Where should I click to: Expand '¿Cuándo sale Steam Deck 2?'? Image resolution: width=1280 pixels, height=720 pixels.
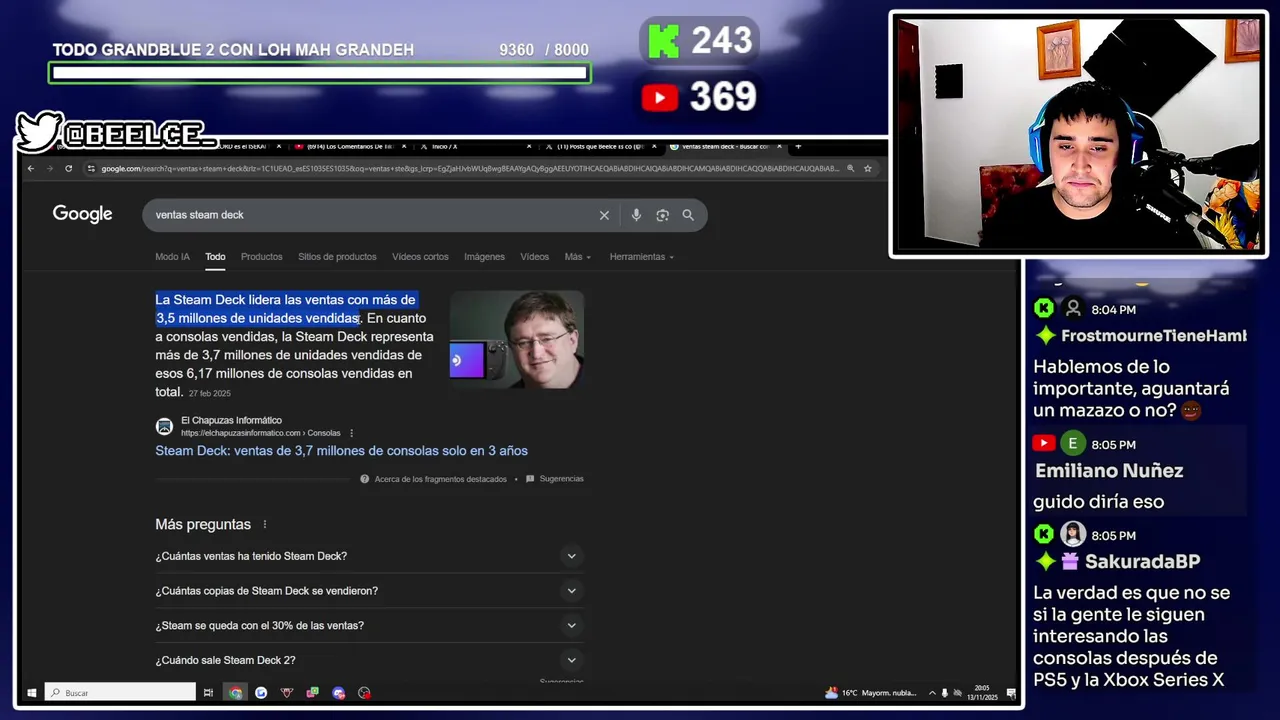369,660
